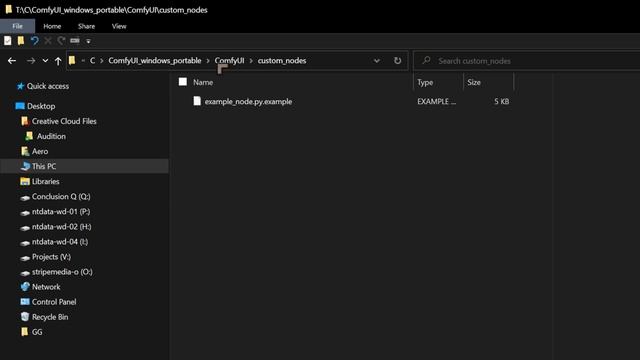Image resolution: width=640 pixels, height=360 pixels.
Task: Click the search magnifier icon
Action: point(427,60)
